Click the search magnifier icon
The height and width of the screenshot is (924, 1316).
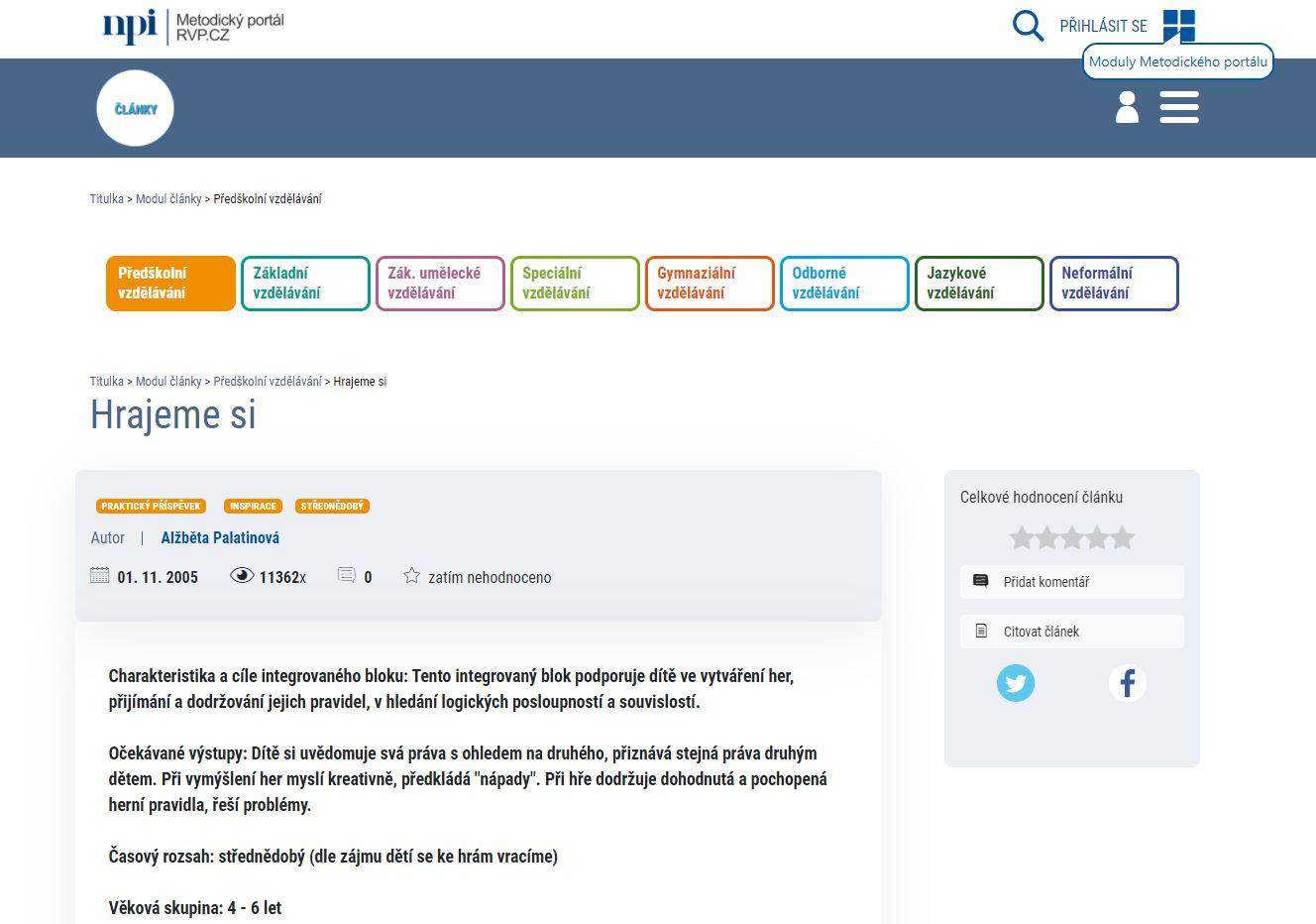tap(1028, 26)
